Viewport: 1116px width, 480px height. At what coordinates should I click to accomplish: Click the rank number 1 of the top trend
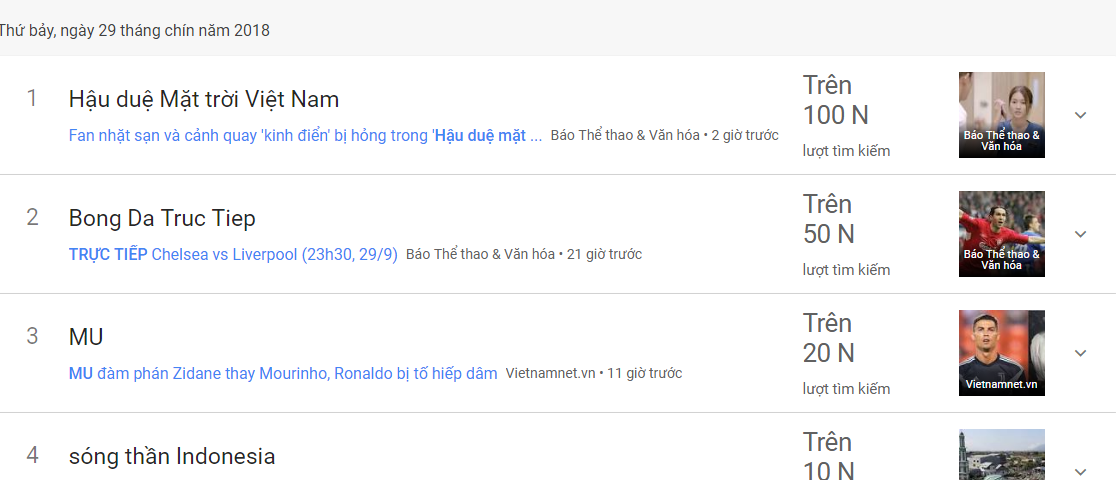(x=32, y=98)
